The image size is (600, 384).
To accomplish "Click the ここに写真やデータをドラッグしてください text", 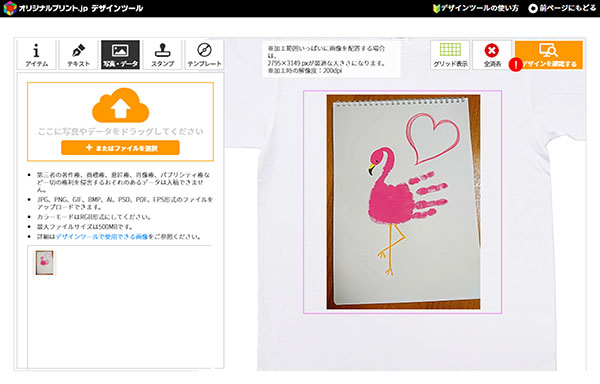I will point(121,132).
